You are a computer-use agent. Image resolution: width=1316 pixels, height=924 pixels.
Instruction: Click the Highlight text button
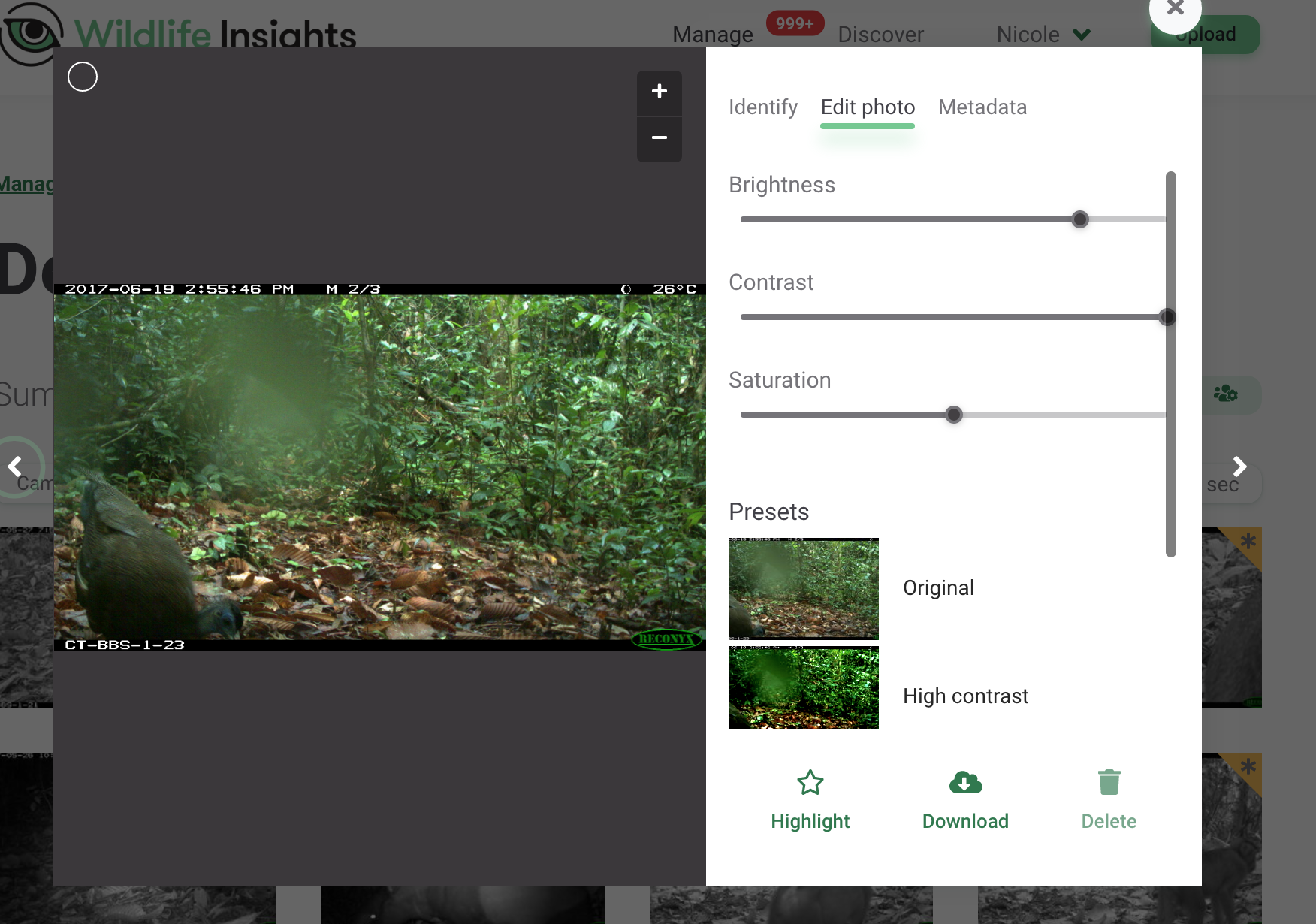click(x=810, y=821)
